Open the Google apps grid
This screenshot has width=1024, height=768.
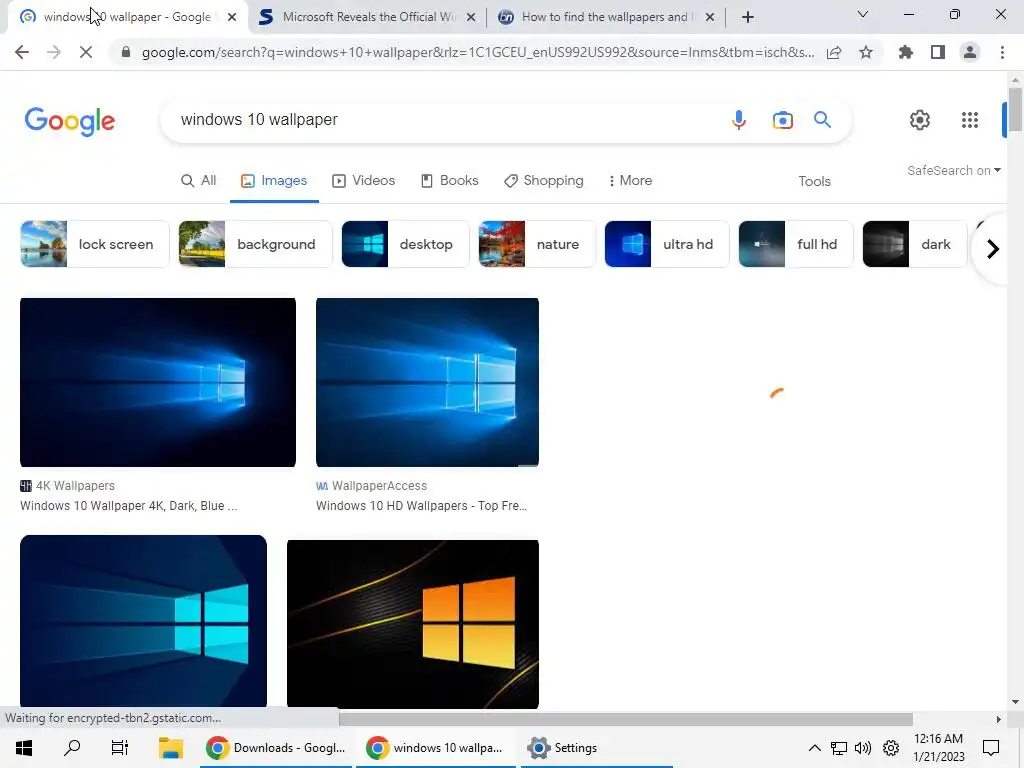(970, 120)
